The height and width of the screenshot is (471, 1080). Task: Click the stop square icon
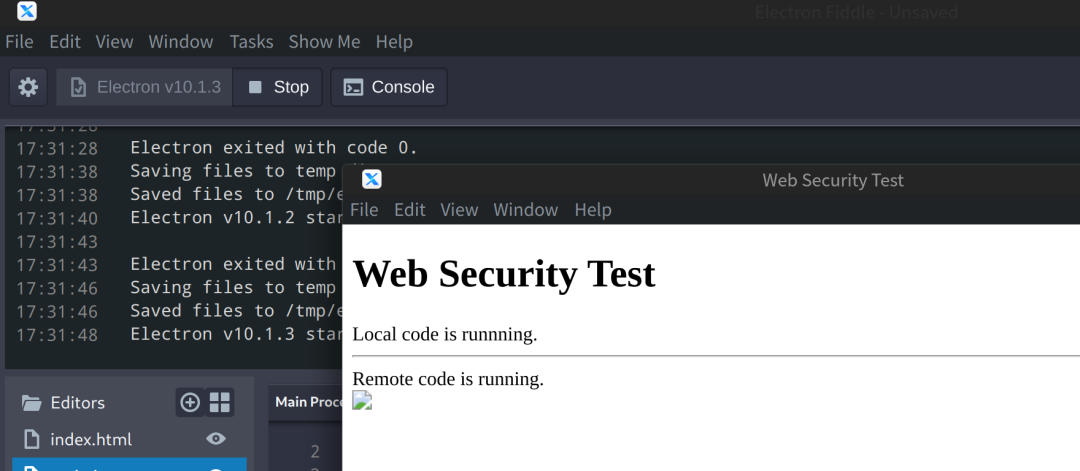[256, 87]
